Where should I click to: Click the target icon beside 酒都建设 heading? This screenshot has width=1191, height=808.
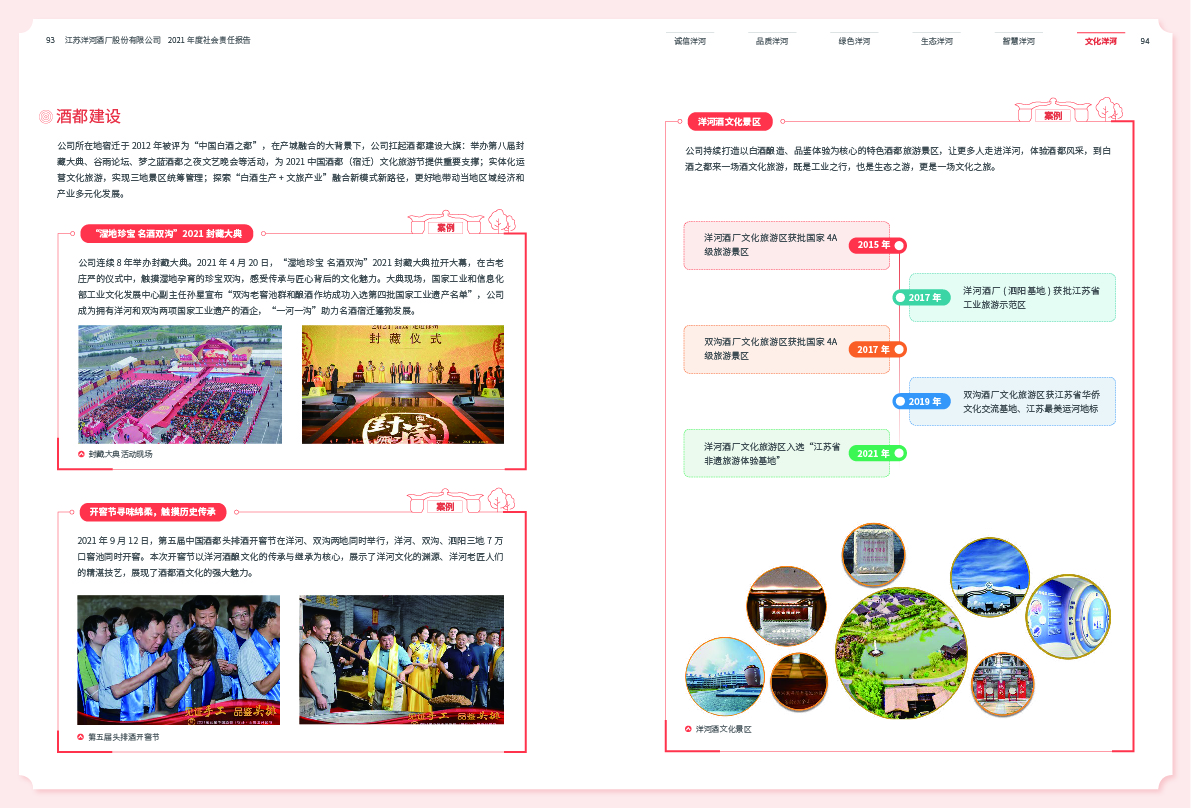[x=45, y=117]
